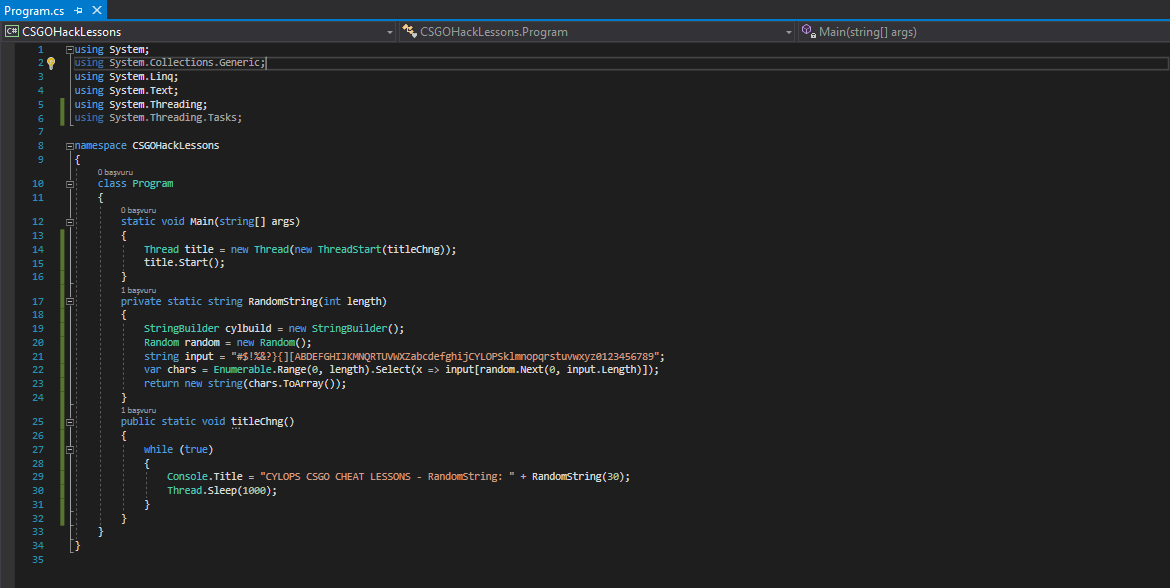Open the CSGOHackLessons project dropdown
This screenshot has height=588, width=1170.
(390, 32)
